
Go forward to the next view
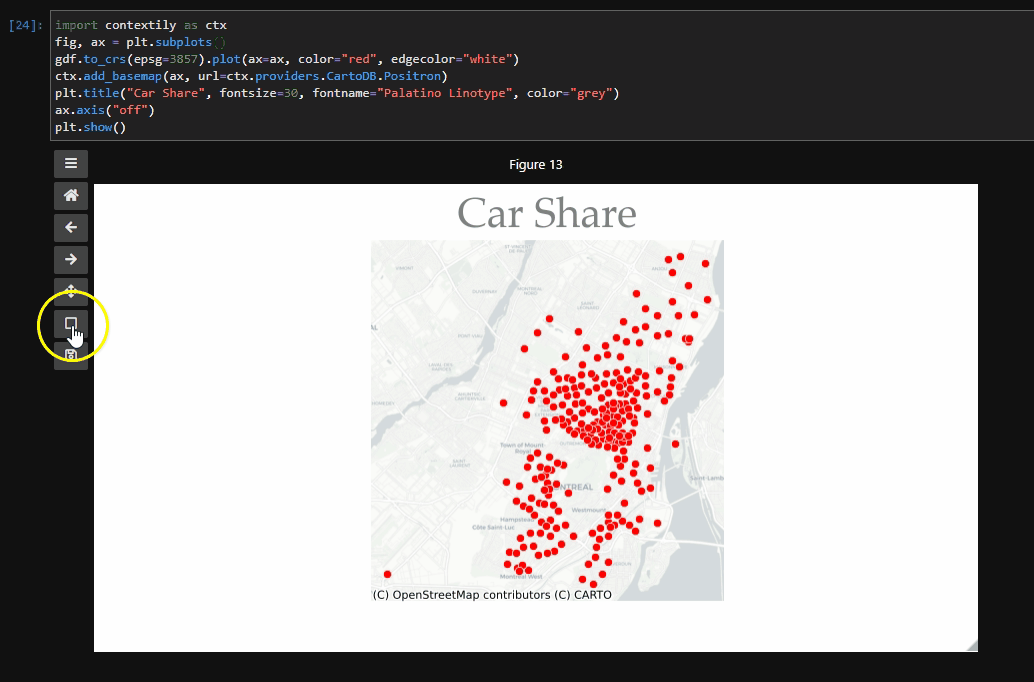(x=70, y=259)
